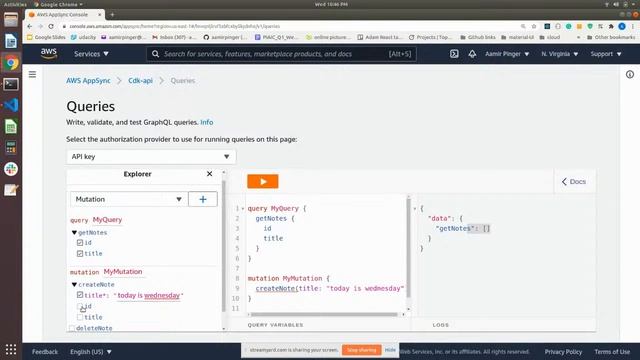Open the N. Virginia region menu
640x360 pixels.
(560, 54)
